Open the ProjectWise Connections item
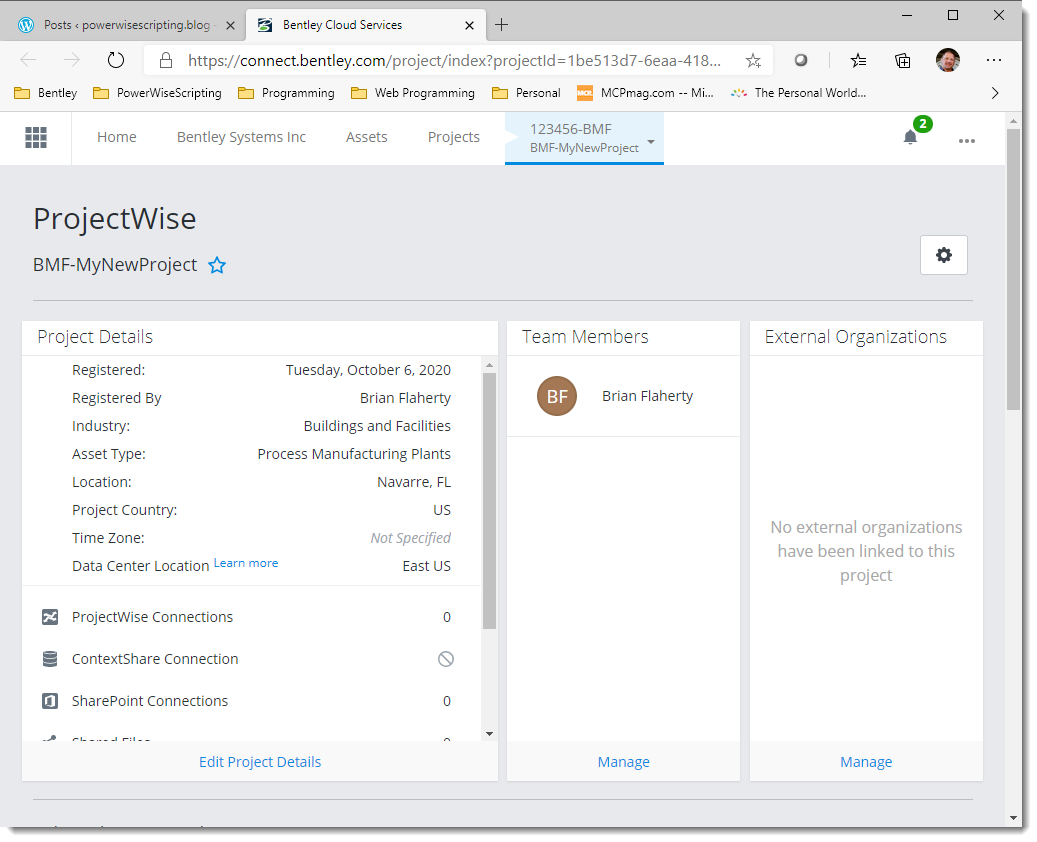This screenshot has width=1037, height=842. coord(154,617)
